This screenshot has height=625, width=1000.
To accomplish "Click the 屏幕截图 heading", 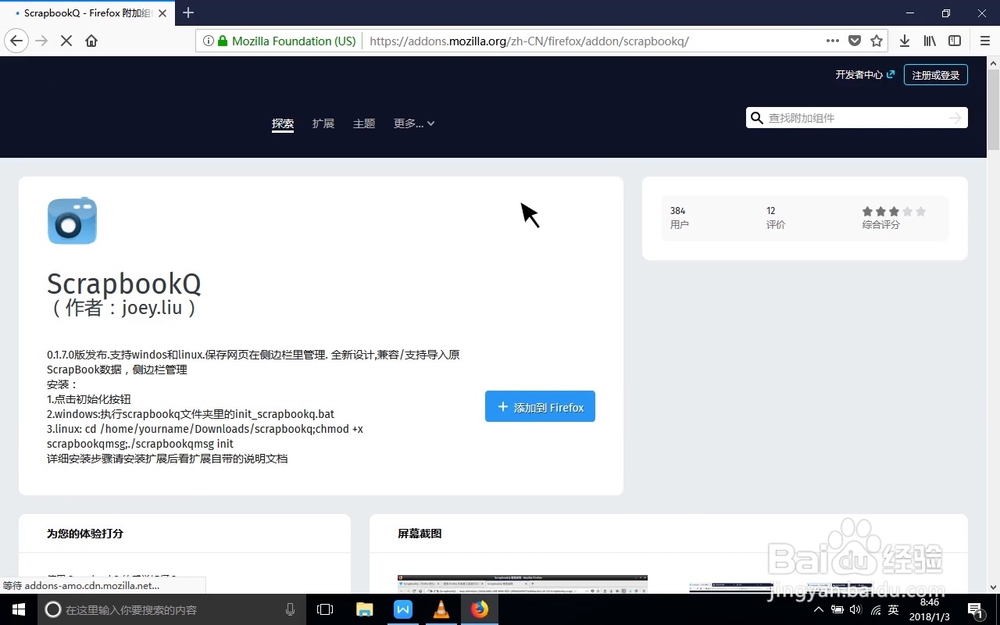I will pos(420,533).
